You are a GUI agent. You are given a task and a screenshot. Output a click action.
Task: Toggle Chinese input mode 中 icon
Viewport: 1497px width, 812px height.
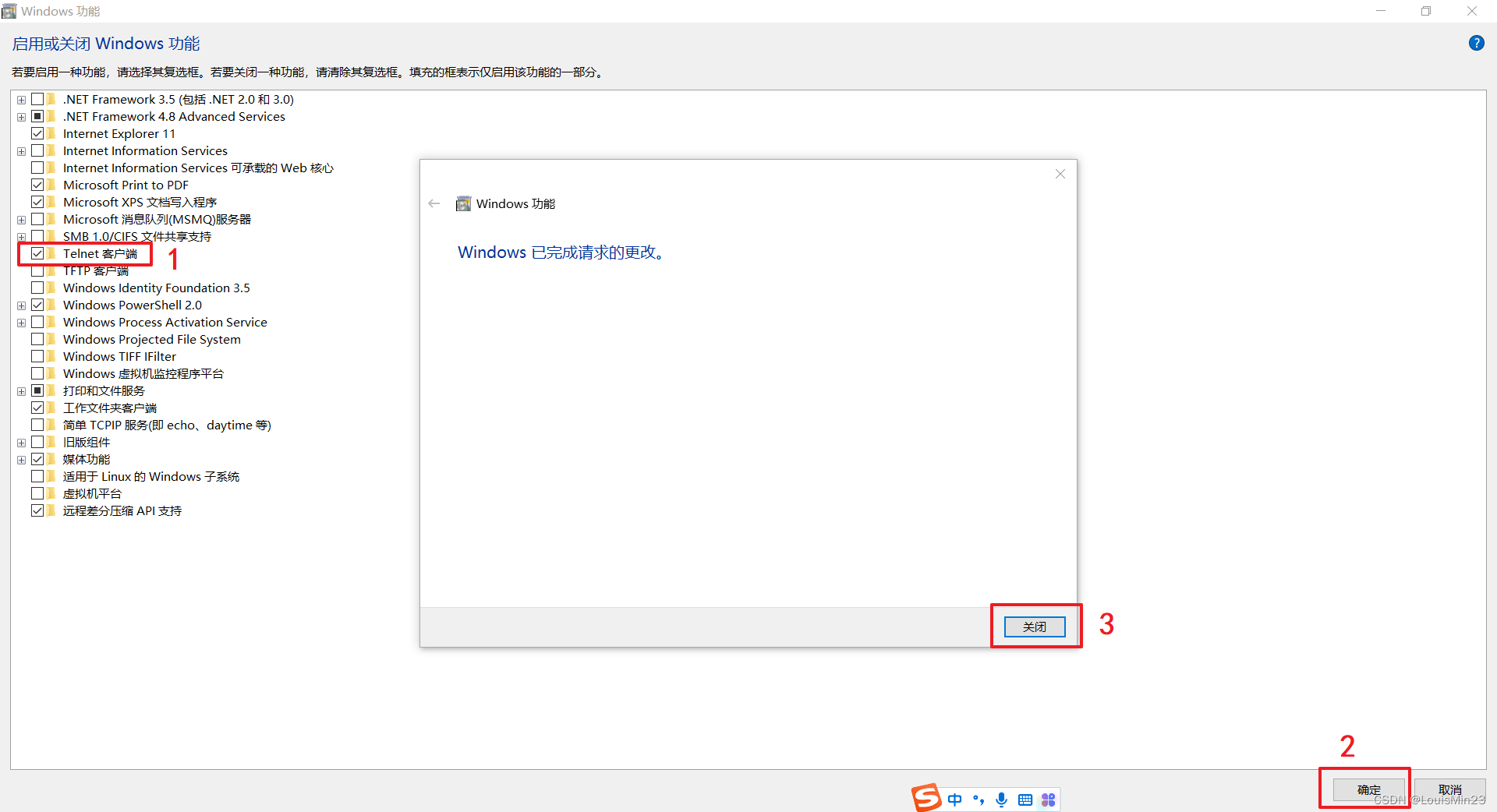[x=954, y=800]
